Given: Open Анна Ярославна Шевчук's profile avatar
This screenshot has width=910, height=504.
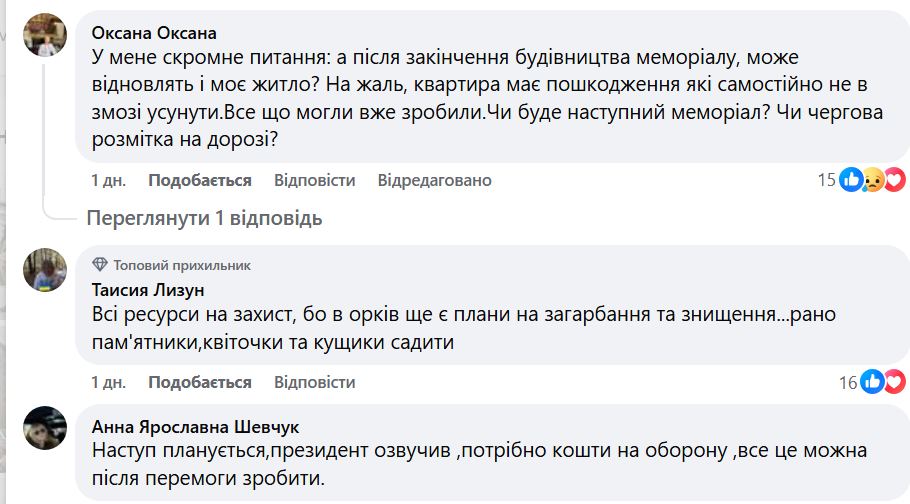Looking at the screenshot, I should 45,427.
